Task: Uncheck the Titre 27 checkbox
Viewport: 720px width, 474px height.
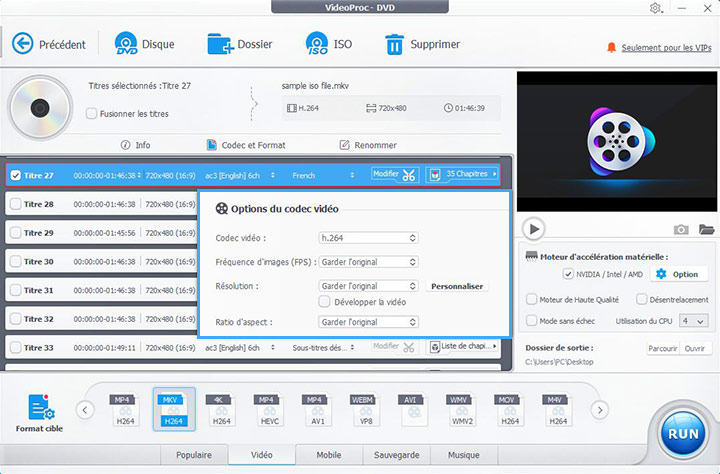Action: pyautogui.click(x=16, y=175)
